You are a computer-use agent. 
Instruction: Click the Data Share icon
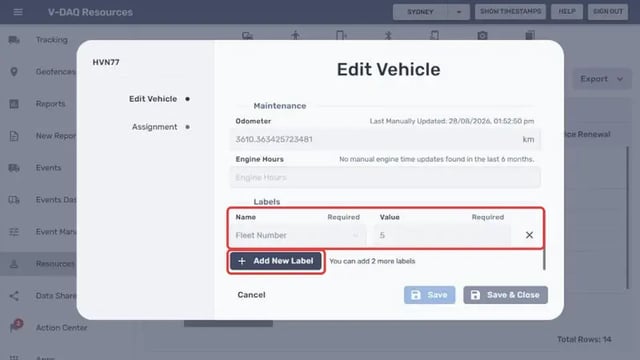14,296
